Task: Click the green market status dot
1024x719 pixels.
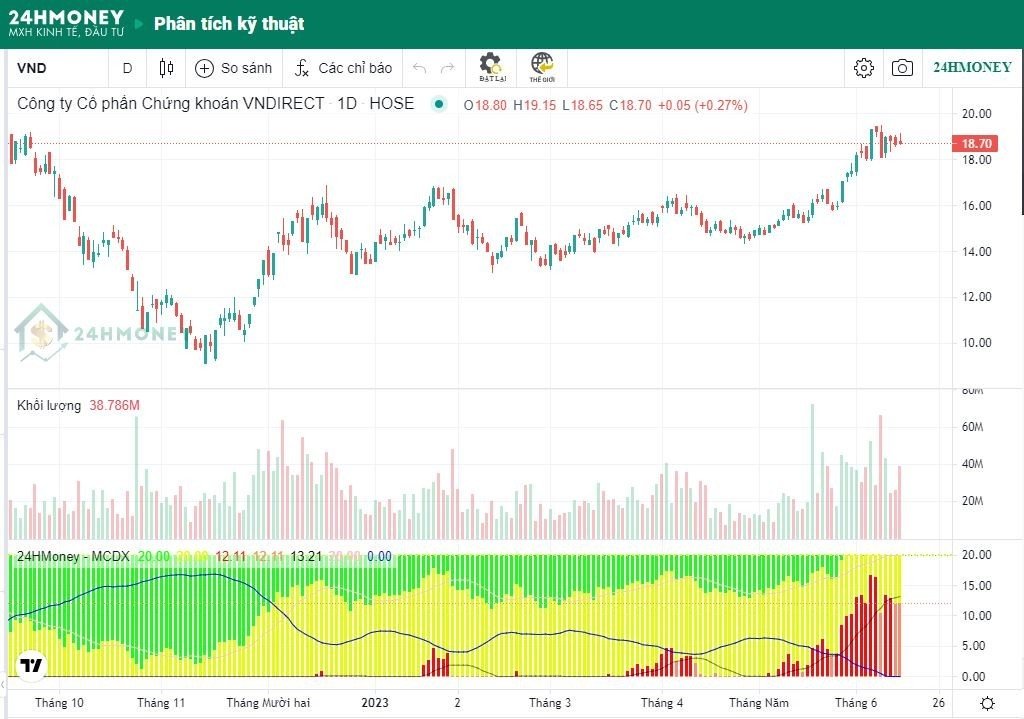Action: (x=439, y=104)
